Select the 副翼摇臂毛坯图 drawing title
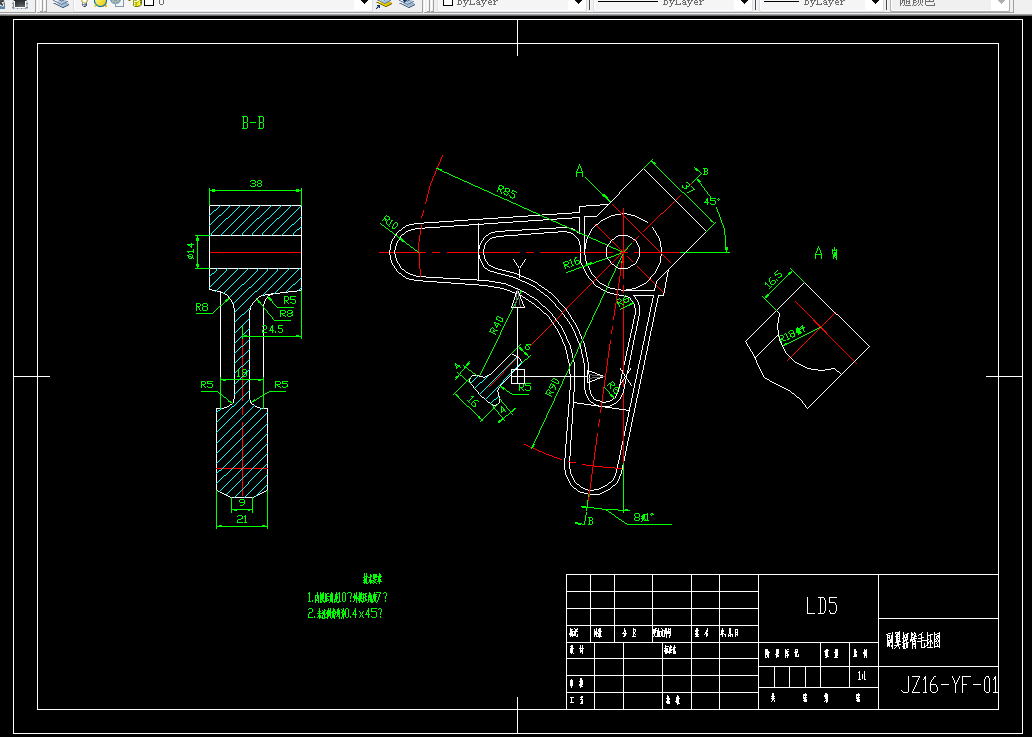The image size is (1032, 737). click(x=914, y=640)
